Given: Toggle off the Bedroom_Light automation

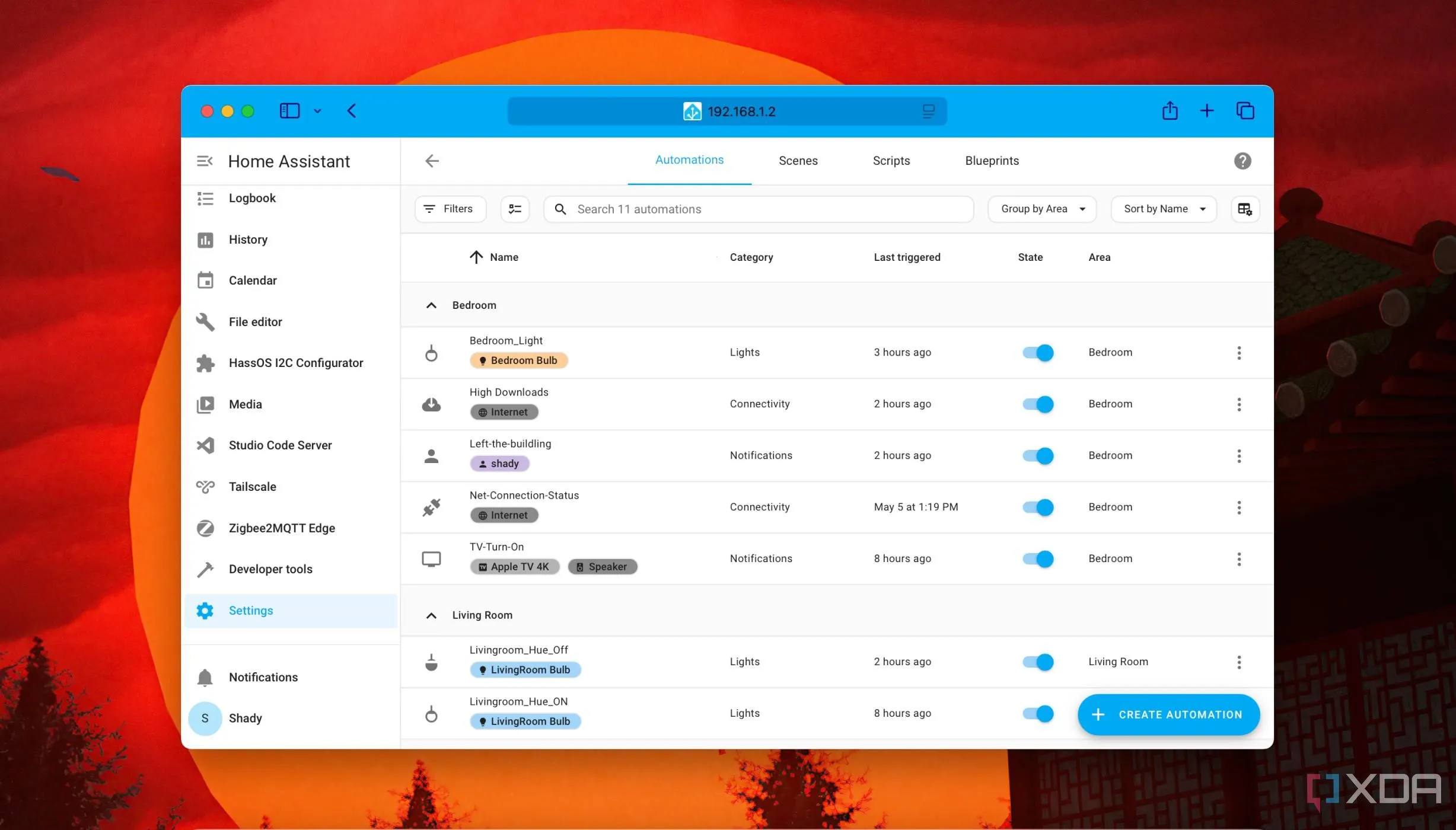Looking at the screenshot, I should pyautogui.click(x=1037, y=352).
